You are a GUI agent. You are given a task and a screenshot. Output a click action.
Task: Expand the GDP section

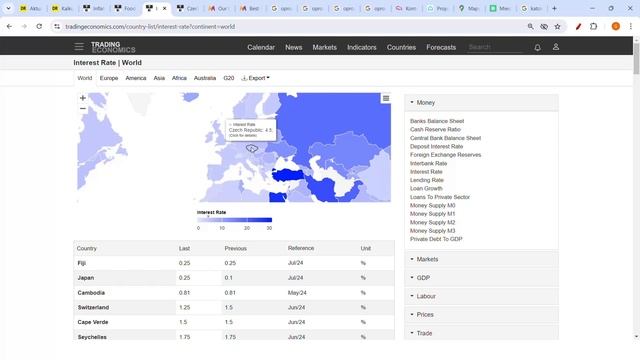(481, 278)
